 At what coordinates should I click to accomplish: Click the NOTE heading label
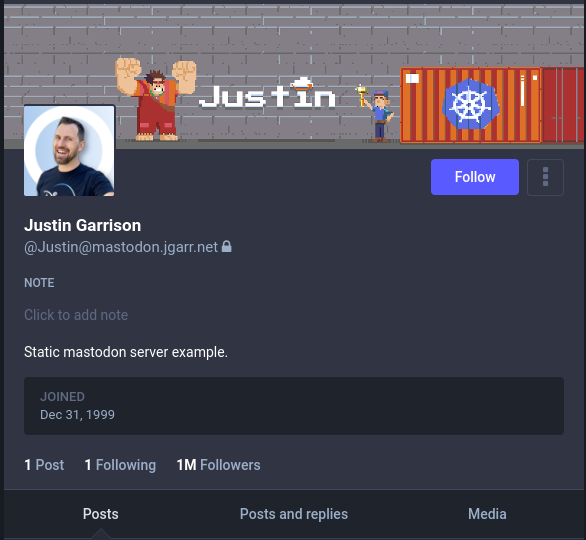tap(39, 283)
